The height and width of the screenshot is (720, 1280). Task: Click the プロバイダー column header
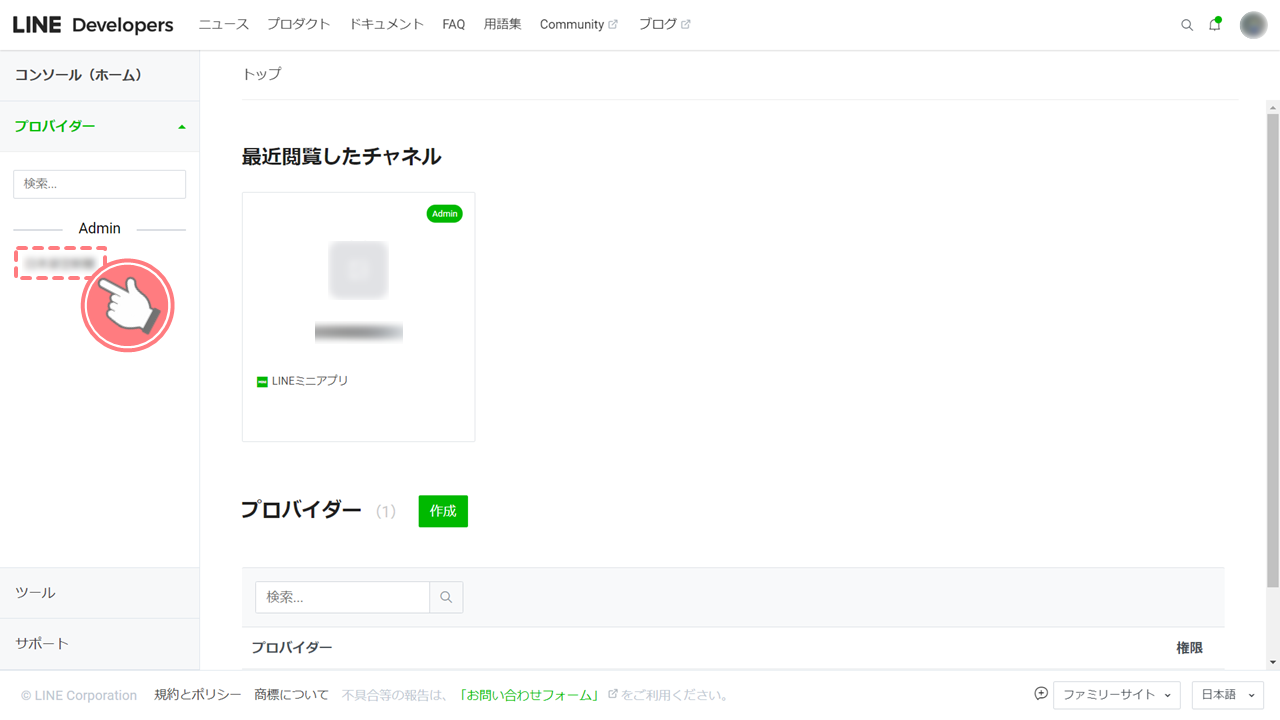click(292, 648)
